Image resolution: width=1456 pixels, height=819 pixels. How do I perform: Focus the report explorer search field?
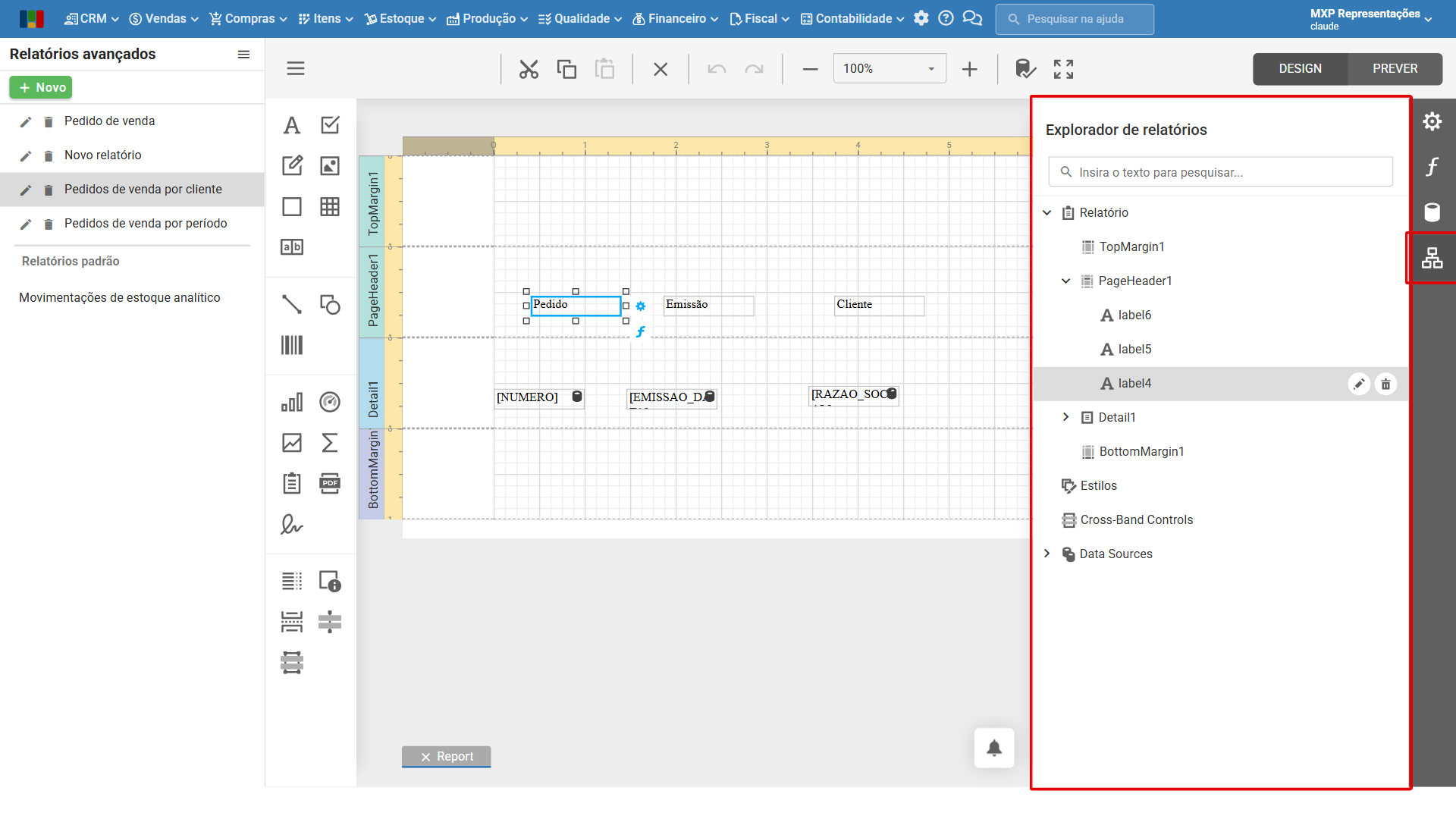click(x=1220, y=172)
